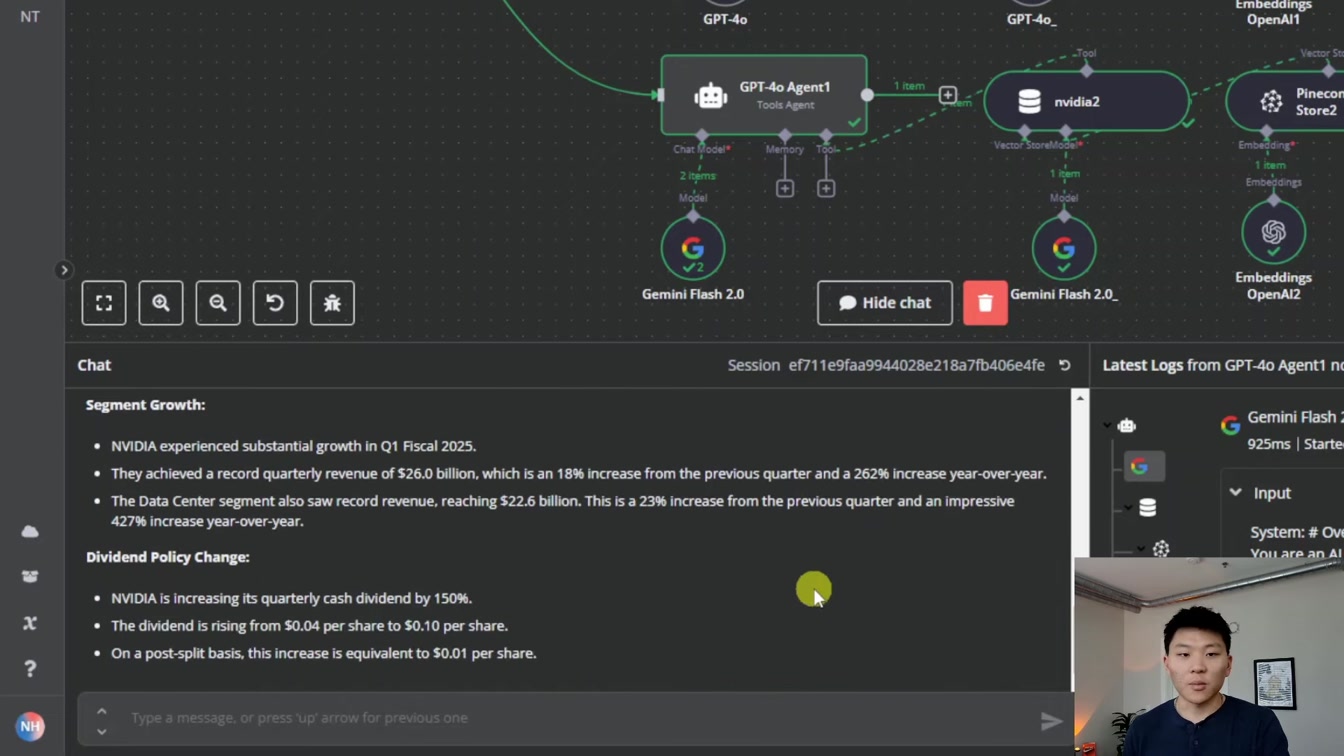Select the robot agent log entry
This screenshot has width=1344, height=756.
click(1127, 425)
